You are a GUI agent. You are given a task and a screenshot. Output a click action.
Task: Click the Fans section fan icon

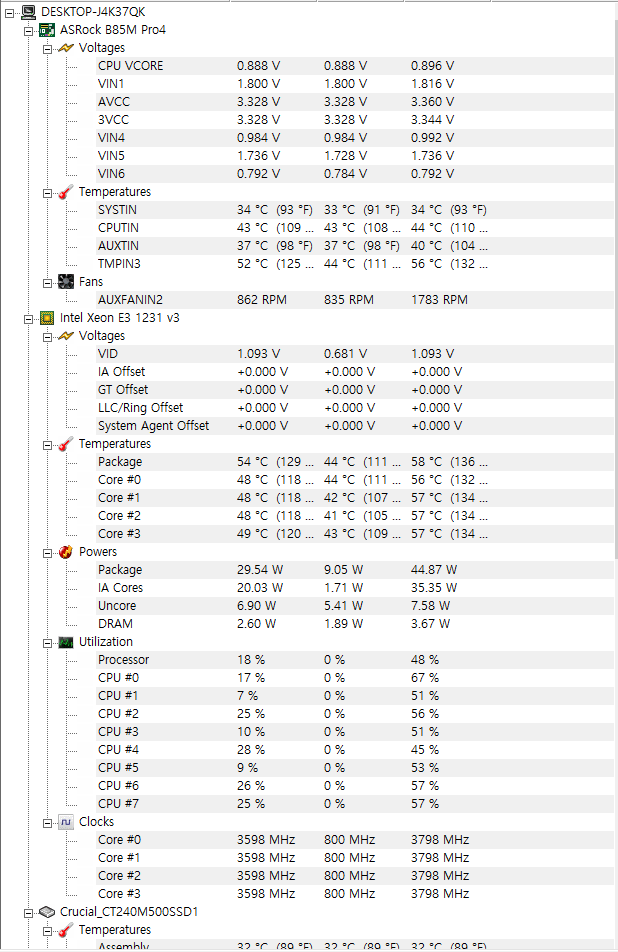pos(66,281)
